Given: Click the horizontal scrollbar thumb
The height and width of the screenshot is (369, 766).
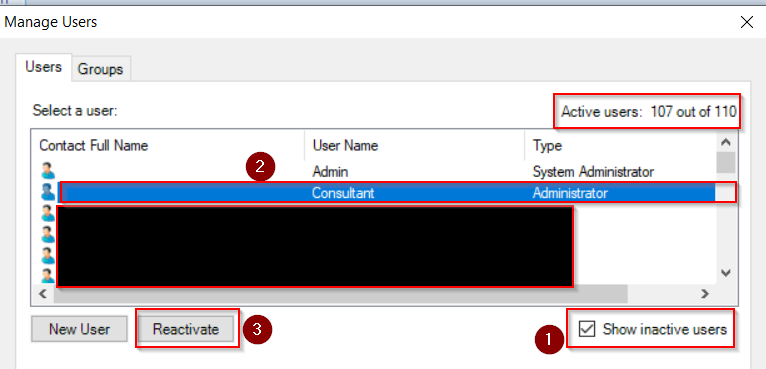Looking at the screenshot, I should pos(340,294).
